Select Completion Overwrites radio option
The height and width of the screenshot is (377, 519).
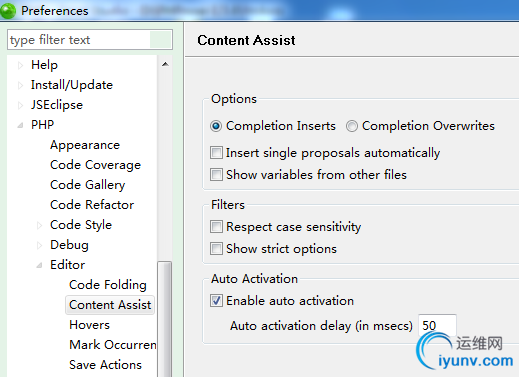click(x=352, y=126)
